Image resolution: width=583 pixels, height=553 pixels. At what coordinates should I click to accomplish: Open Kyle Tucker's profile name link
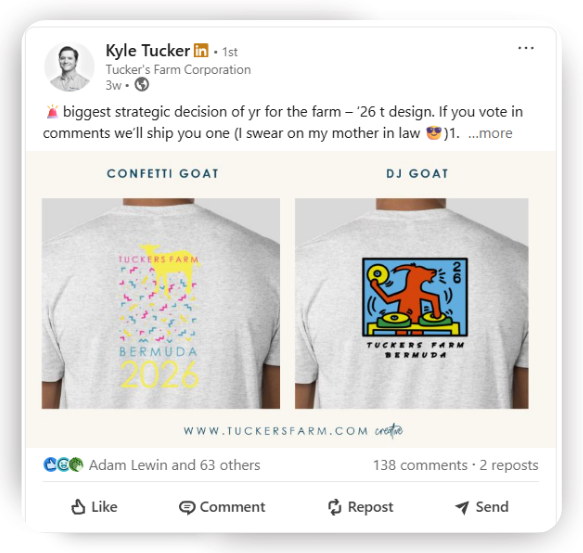pos(148,51)
